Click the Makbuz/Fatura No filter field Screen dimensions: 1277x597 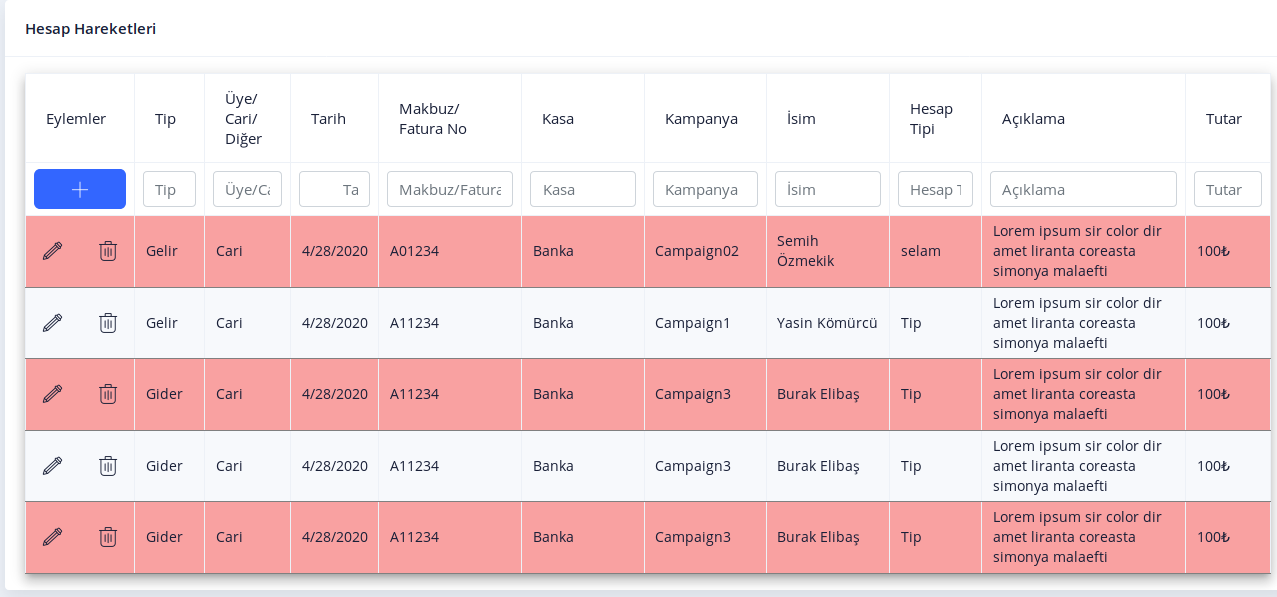click(x=450, y=189)
